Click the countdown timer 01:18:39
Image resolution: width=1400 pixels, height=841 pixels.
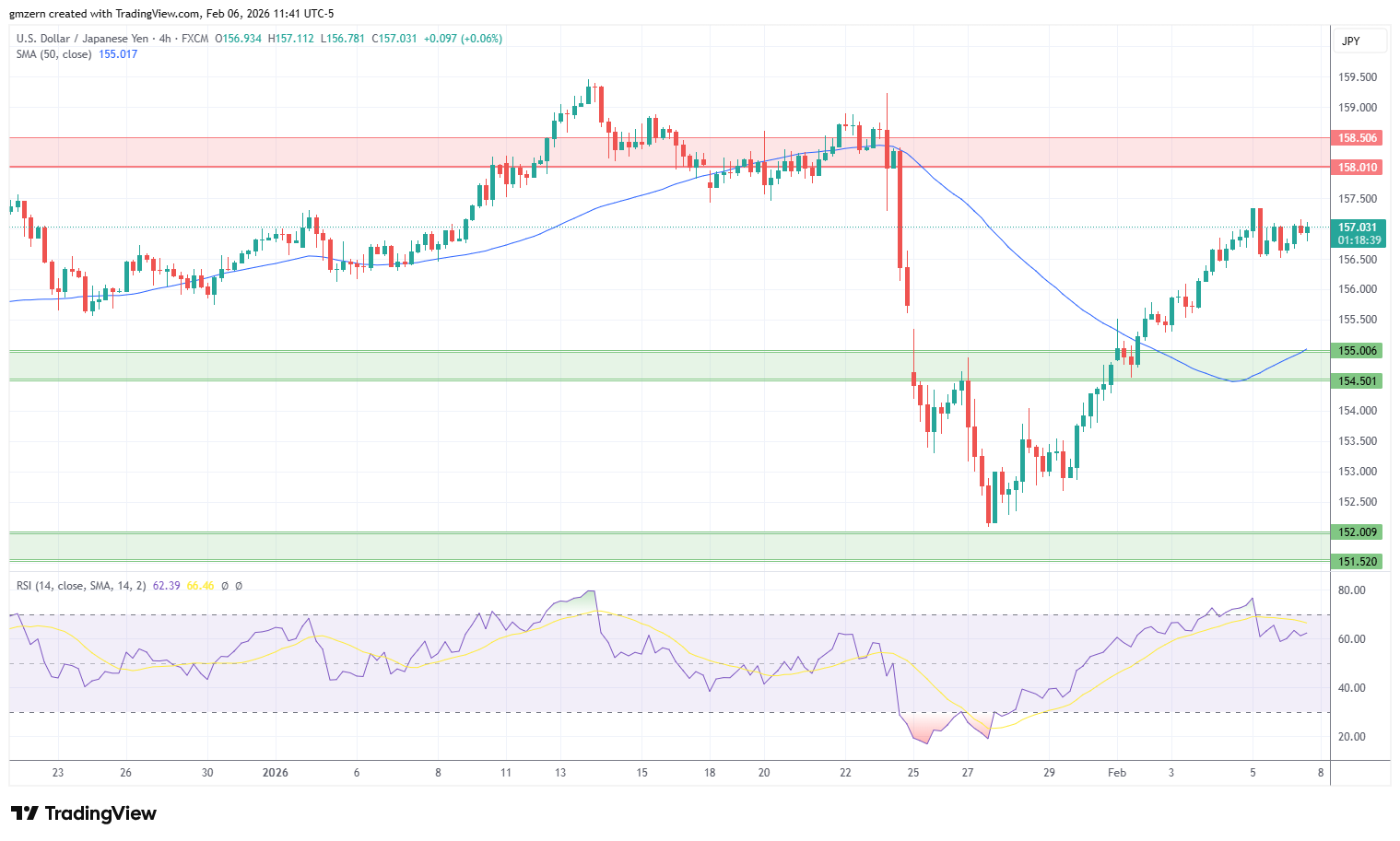[x=1359, y=240]
